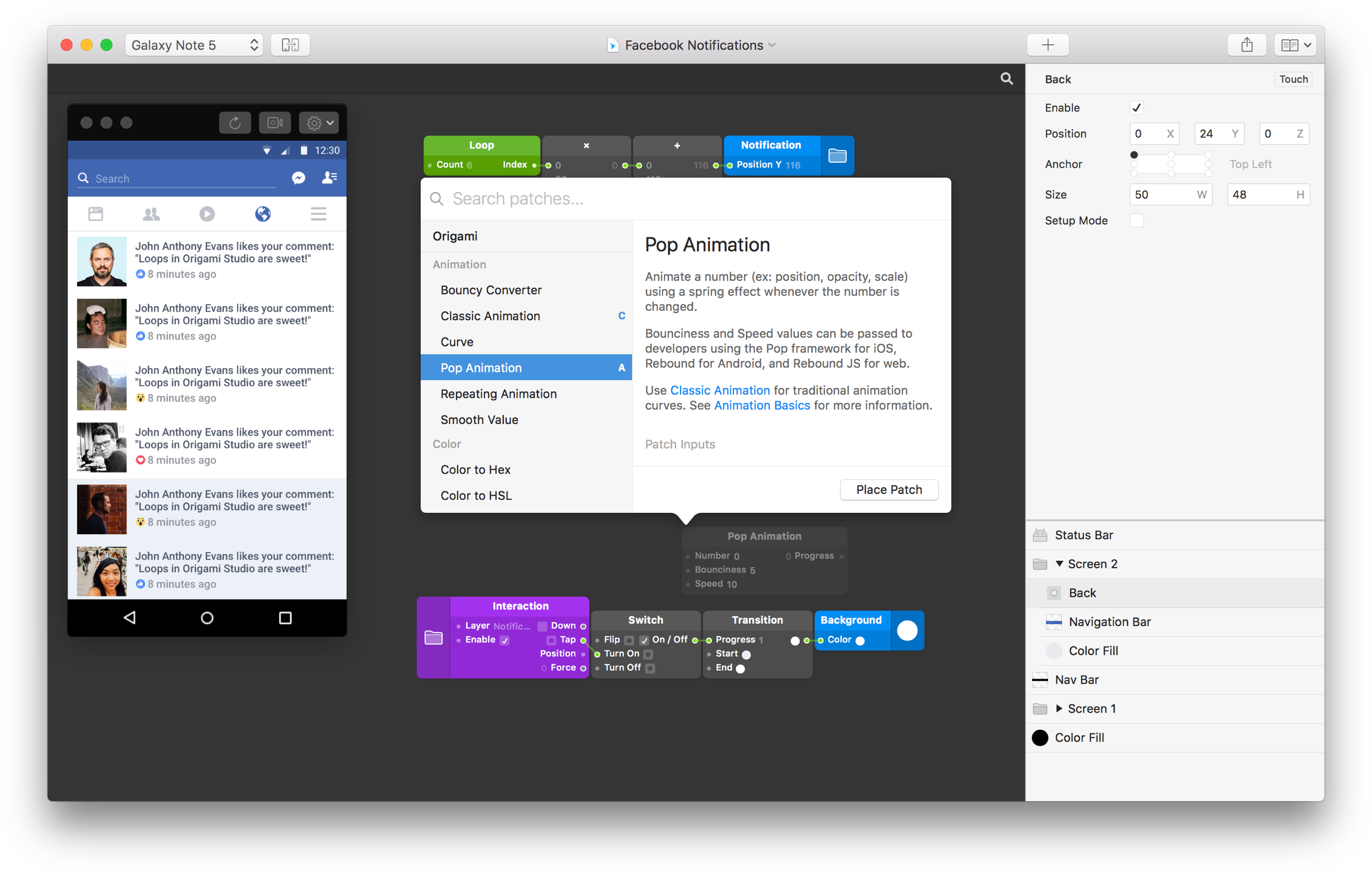Tap the Android home circle button
The width and height of the screenshot is (1372, 875).
(208, 618)
